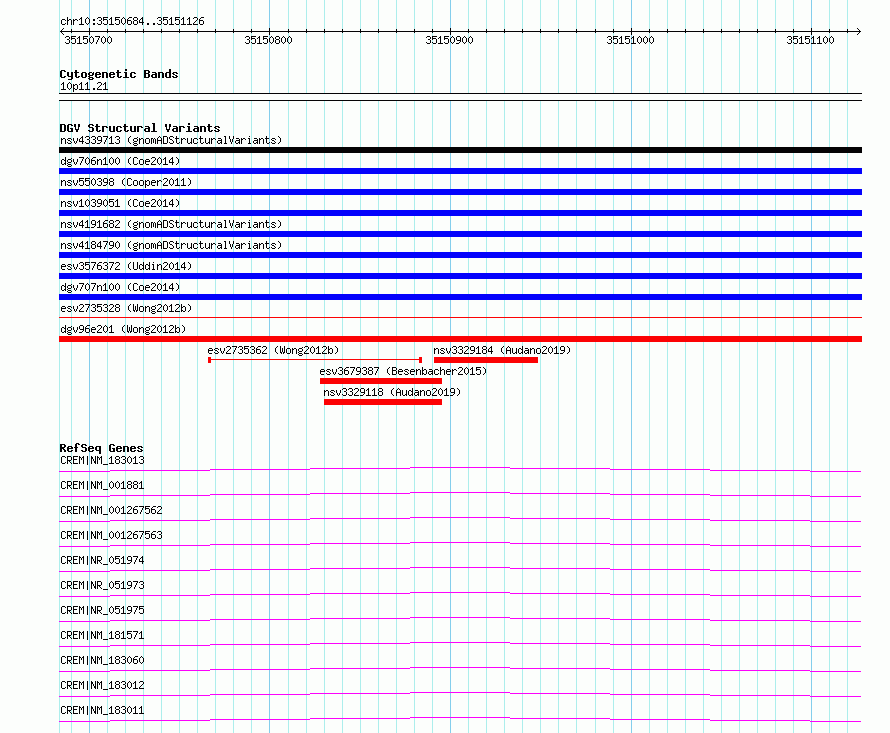Click ruler position 35151000
The height and width of the screenshot is (733, 890).
[x=630, y=40]
